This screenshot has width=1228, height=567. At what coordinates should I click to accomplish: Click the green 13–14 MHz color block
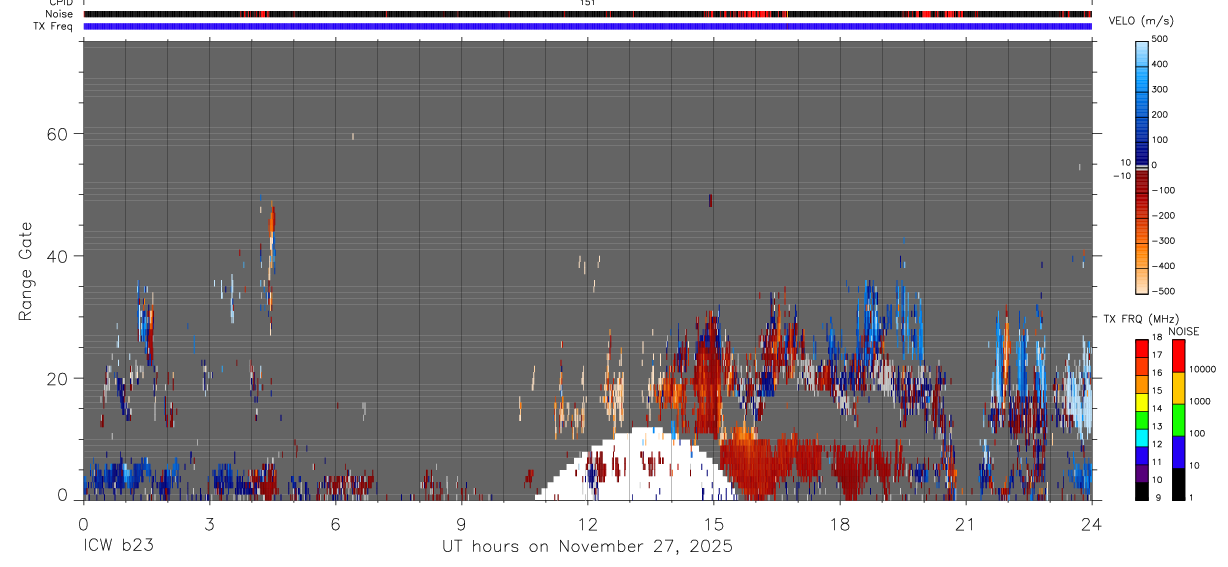[x=1142, y=419]
